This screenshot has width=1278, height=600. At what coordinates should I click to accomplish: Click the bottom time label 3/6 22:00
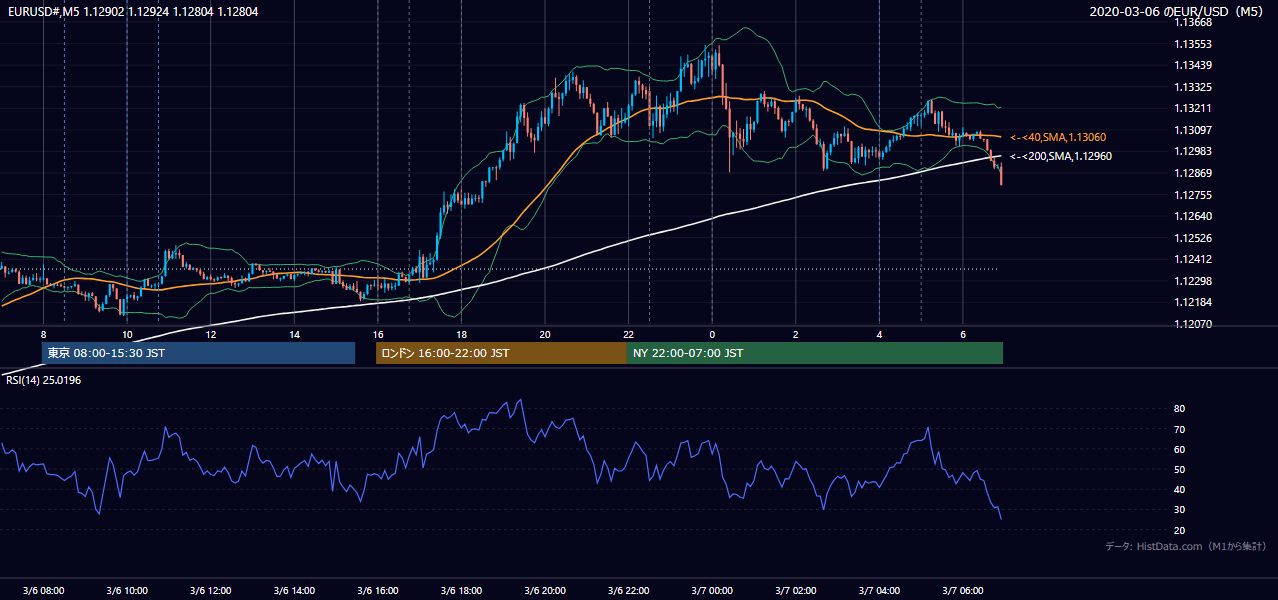click(x=628, y=591)
